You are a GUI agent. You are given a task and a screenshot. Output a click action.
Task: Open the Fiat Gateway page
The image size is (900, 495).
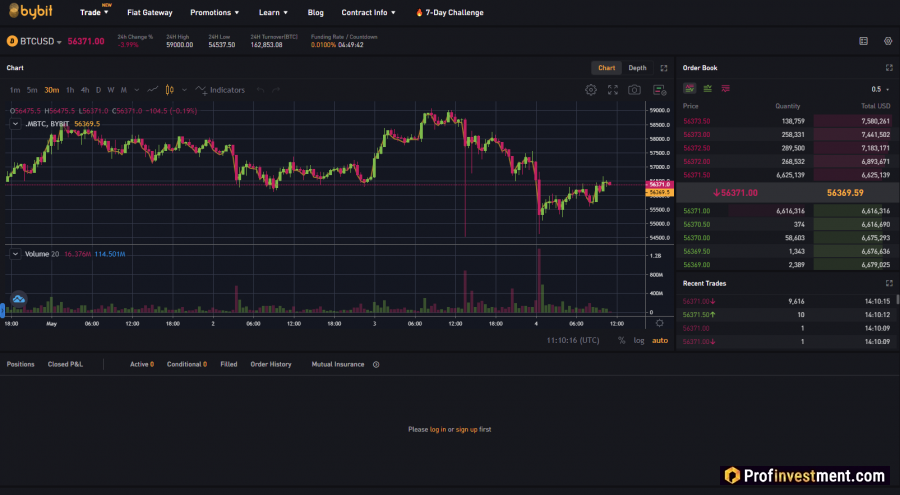click(150, 12)
